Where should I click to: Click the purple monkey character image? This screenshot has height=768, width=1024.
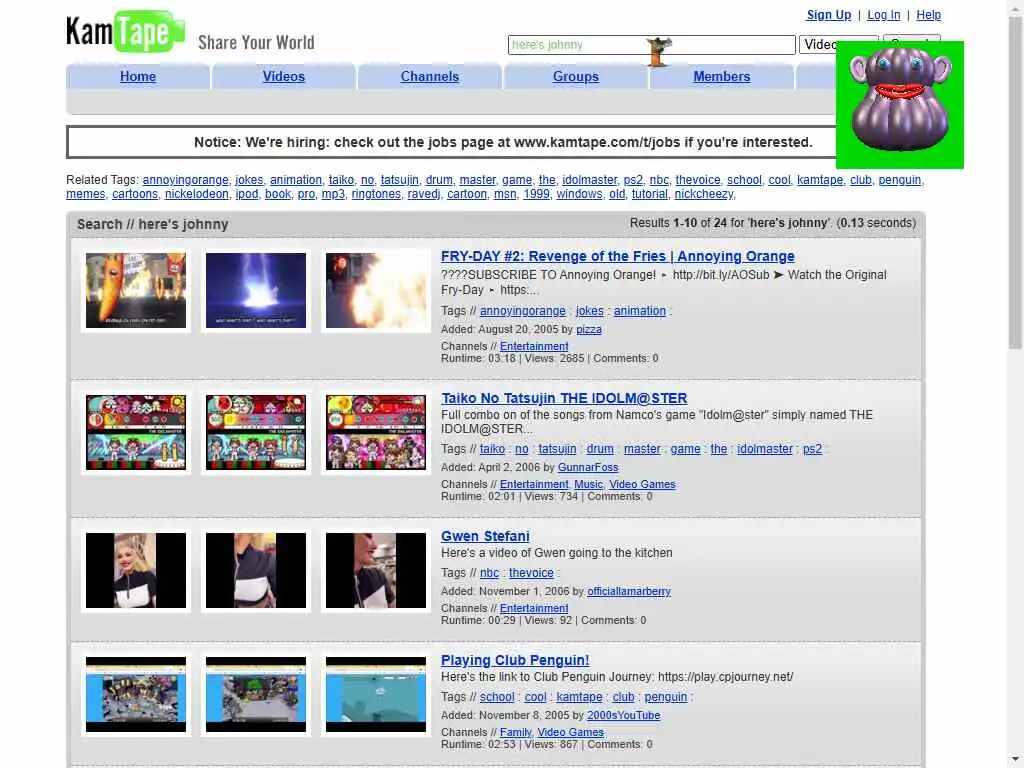pos(900,104)
